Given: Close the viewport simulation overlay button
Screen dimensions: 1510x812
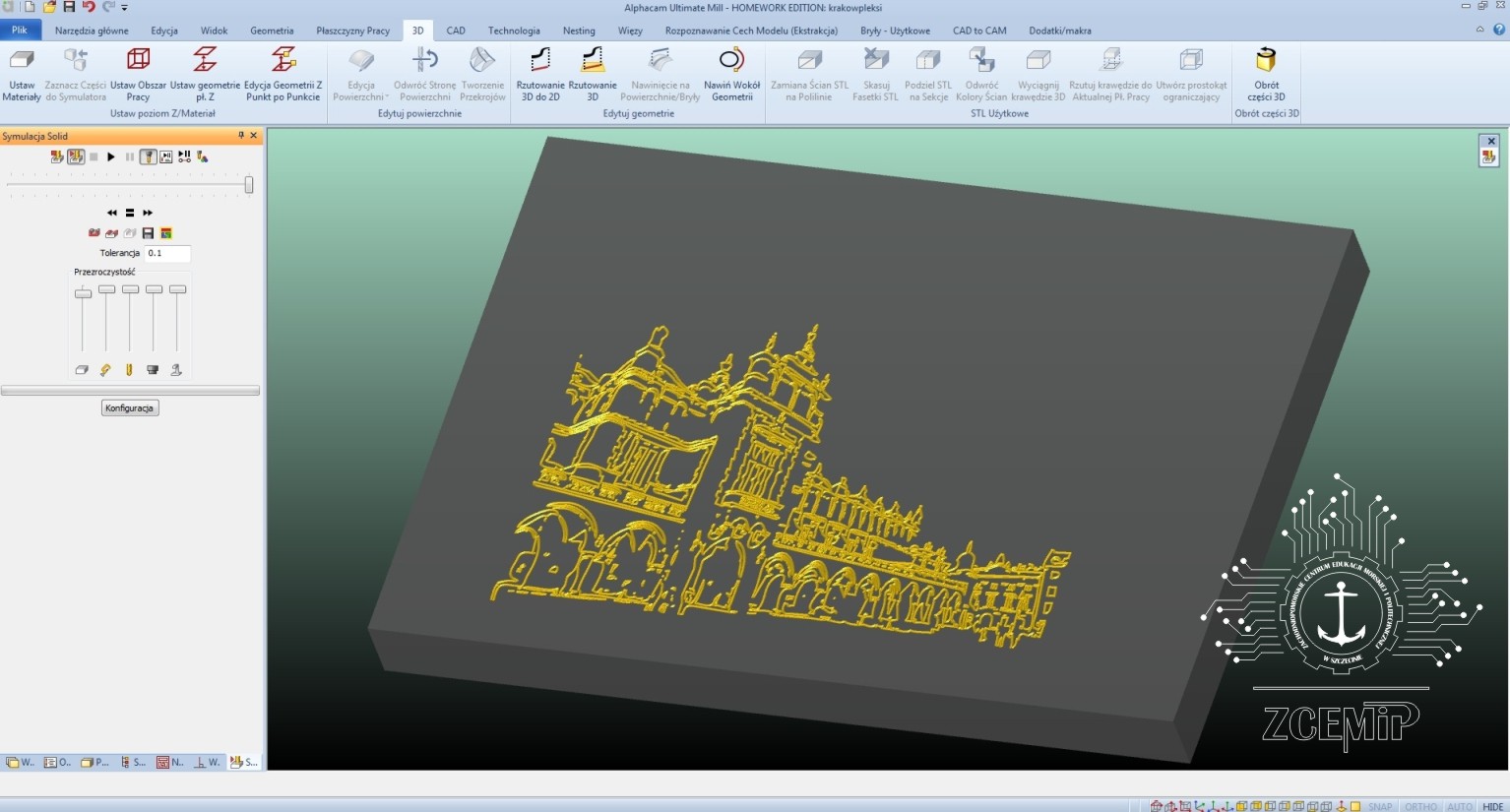Looking at the screenshot, I should 1490,141.
